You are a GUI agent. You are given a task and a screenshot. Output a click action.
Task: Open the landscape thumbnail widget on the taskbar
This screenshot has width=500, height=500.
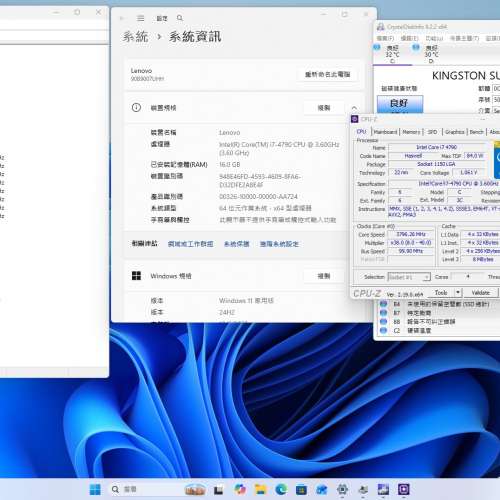click(195, 489)
